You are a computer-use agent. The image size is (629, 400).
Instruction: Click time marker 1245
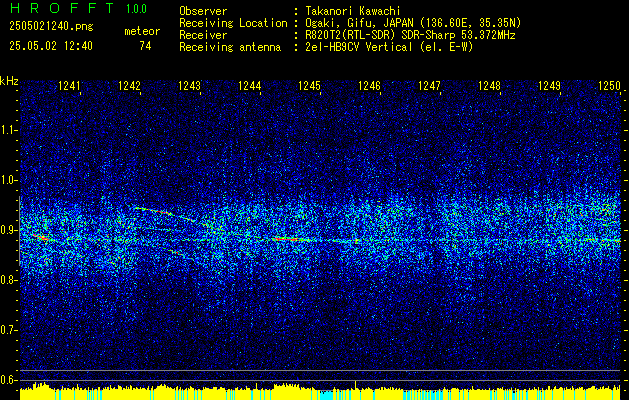tap(309, 86)
